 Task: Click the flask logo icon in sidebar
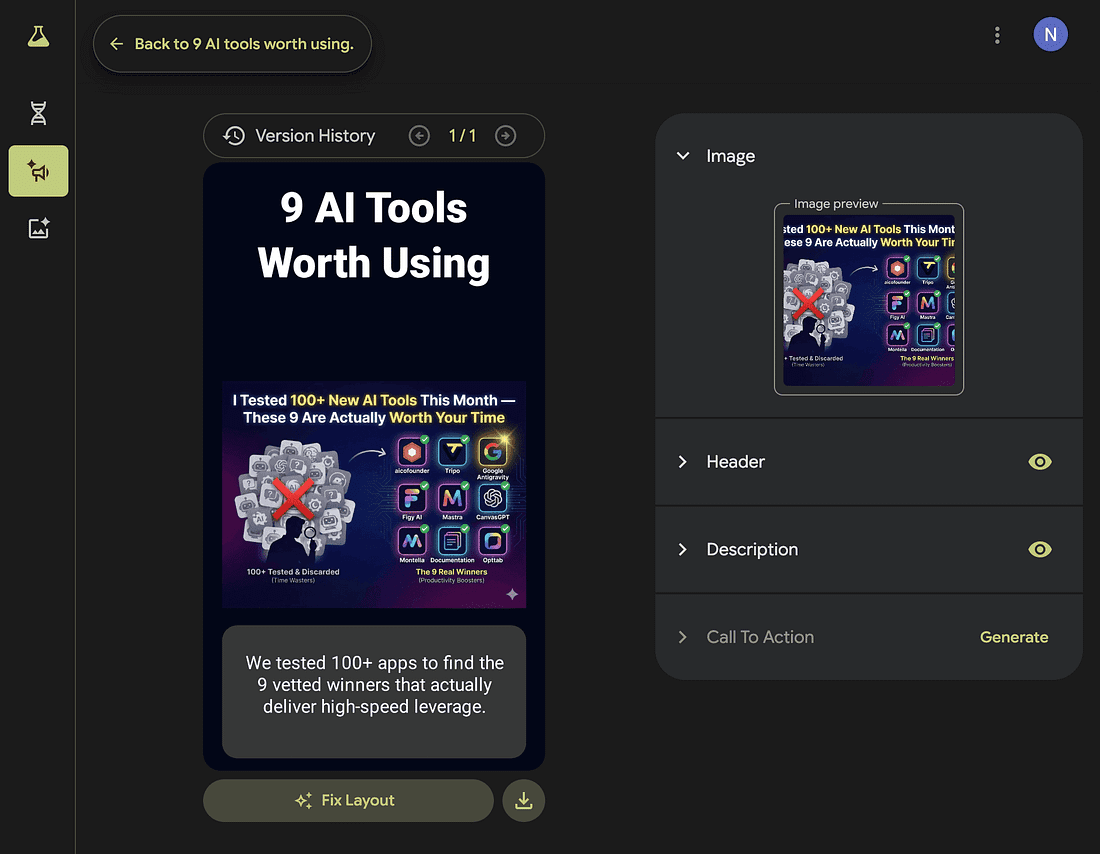(x=38, y=37)
